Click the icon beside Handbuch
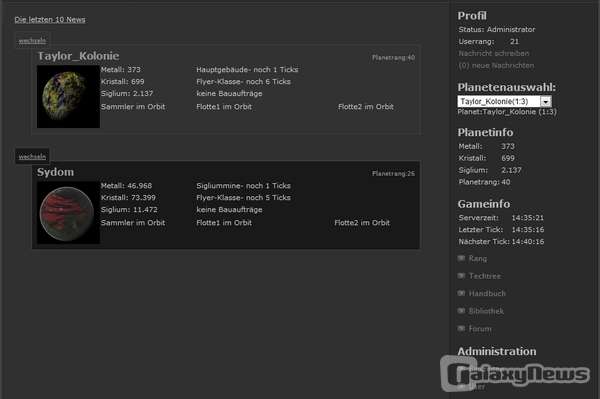 click(461, 293)
